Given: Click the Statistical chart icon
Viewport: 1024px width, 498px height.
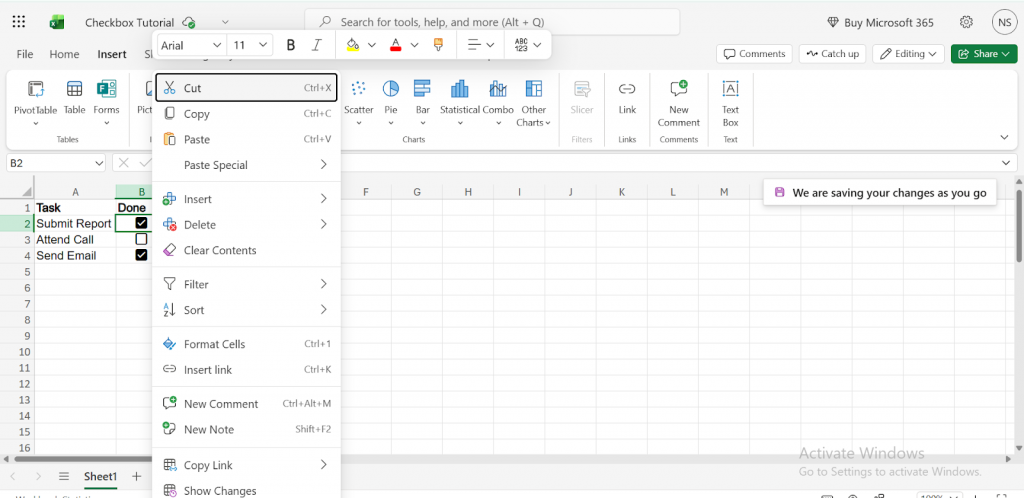Looking at the screenshot, I should pyautogui.click(x=459, y=99).
